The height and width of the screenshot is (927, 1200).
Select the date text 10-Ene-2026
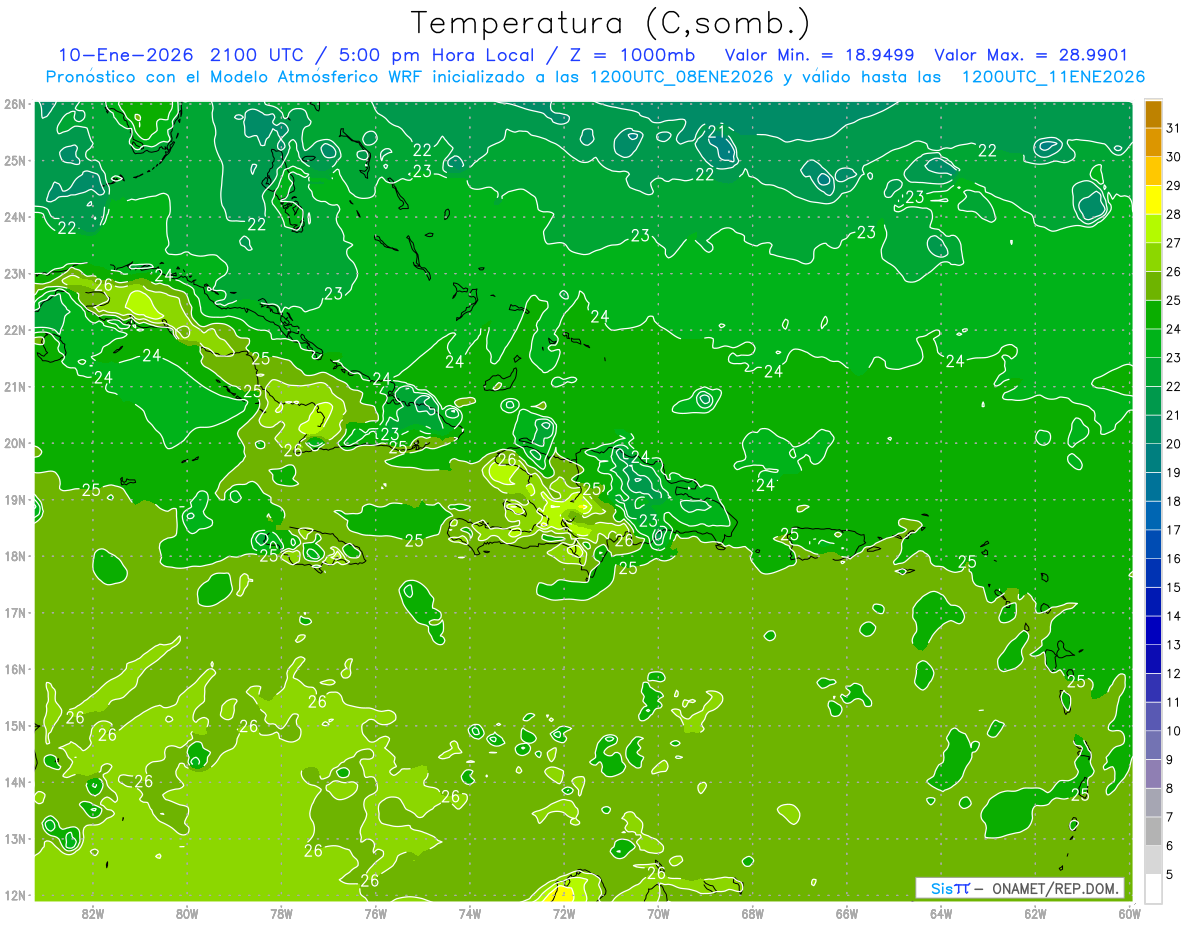tap(125, 55)
